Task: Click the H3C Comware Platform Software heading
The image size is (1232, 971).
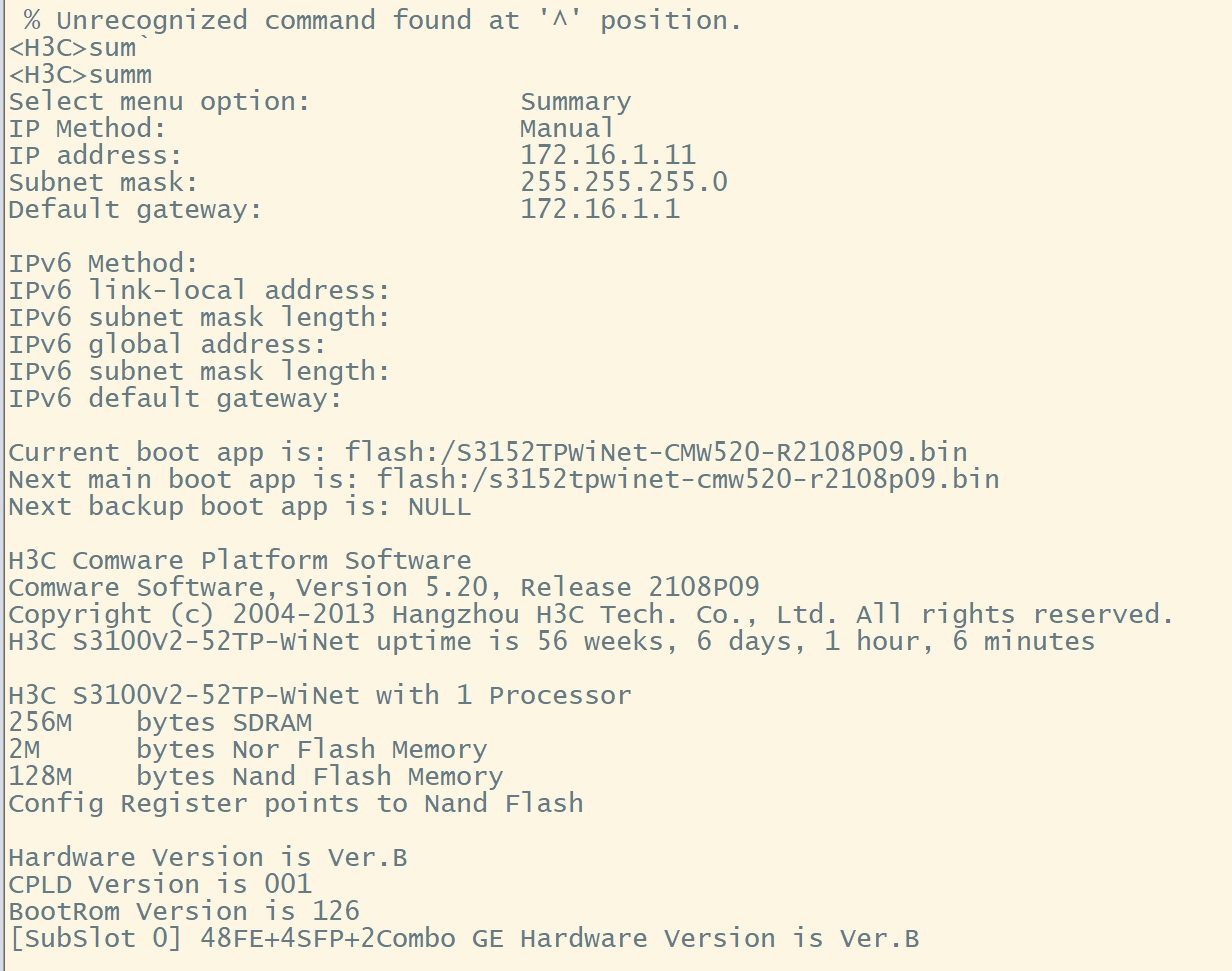Action: coord(240,560)
